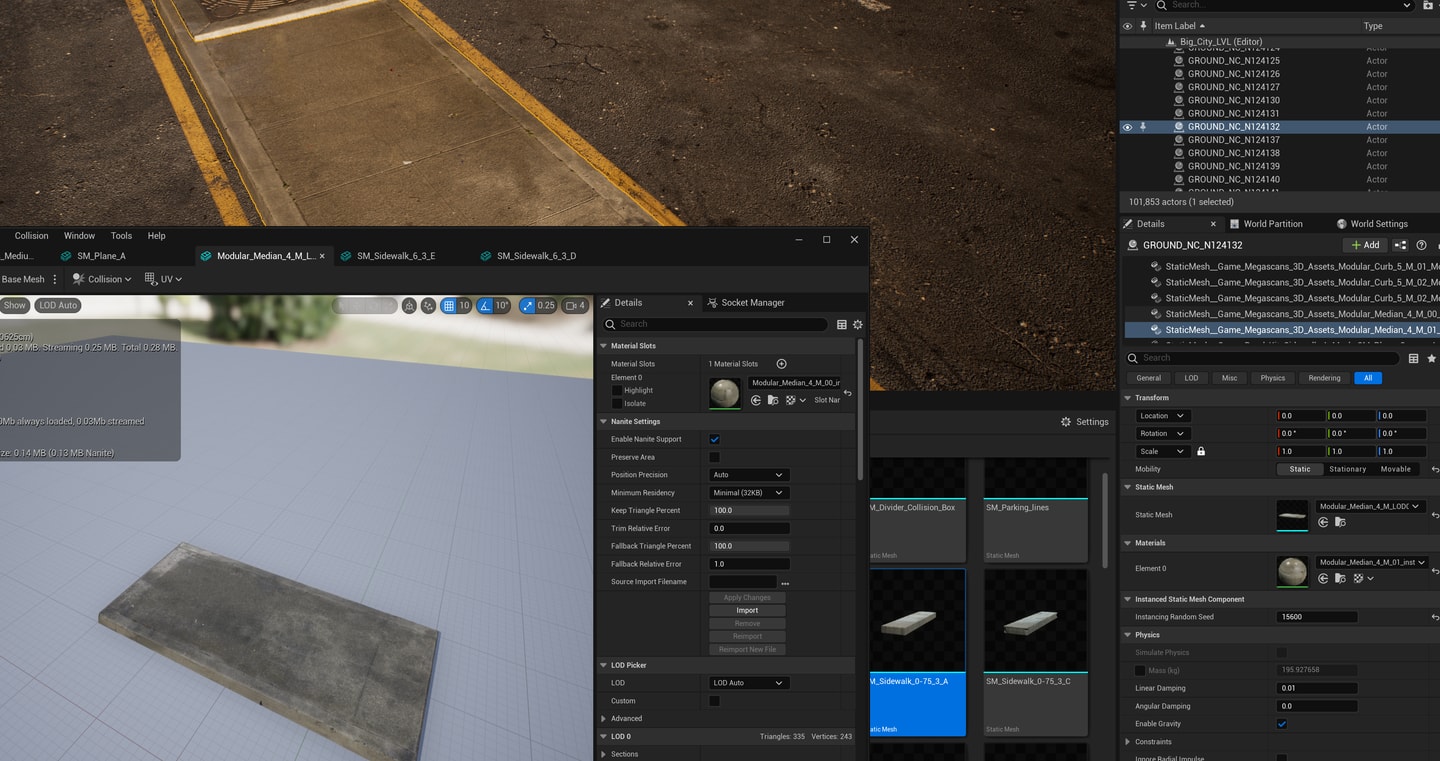Hide GROUND_NC_N124132 with eye icon
Image resolution: width=1440 pixels, height=761 pixels.
(x=1127, y=127)
